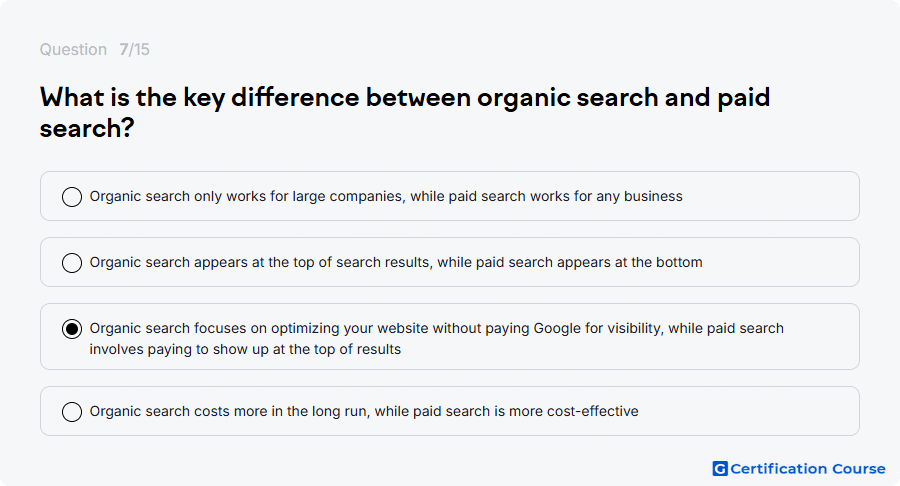Image resolution: width=900 pixels, height=486 pixels.
Task: Click the question heading about organic and paid search
Action: pos(405,112)
